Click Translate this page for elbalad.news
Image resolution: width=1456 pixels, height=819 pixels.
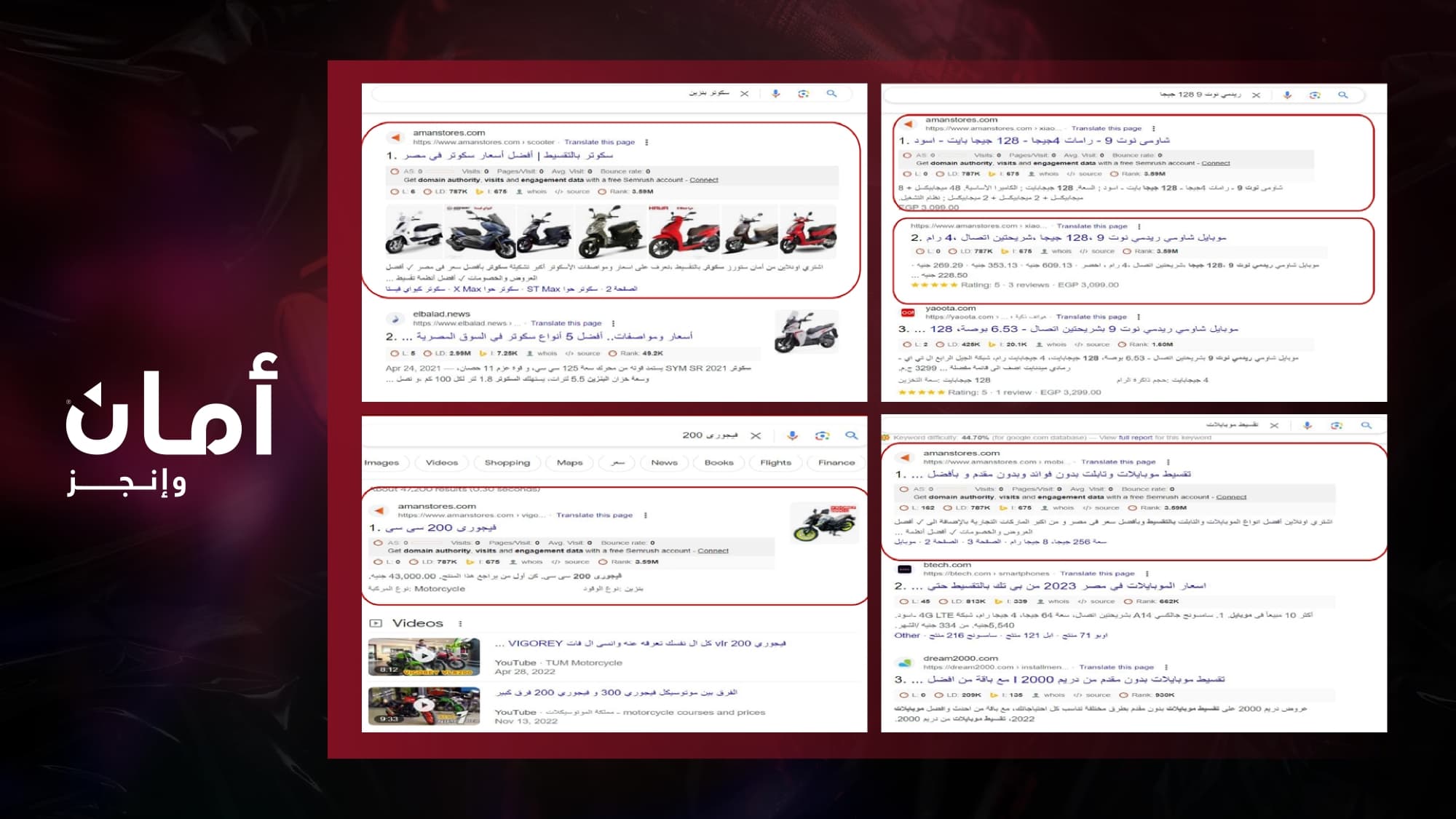tap(566, 323)
